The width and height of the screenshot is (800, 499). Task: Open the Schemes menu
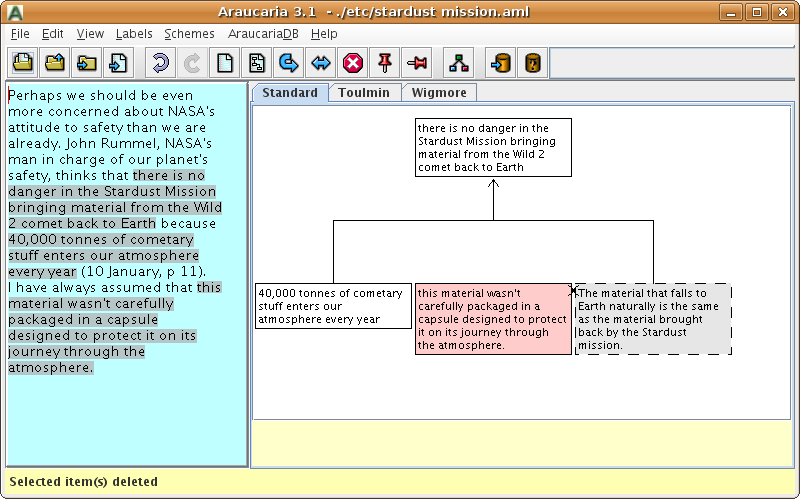tap(189, 34)
